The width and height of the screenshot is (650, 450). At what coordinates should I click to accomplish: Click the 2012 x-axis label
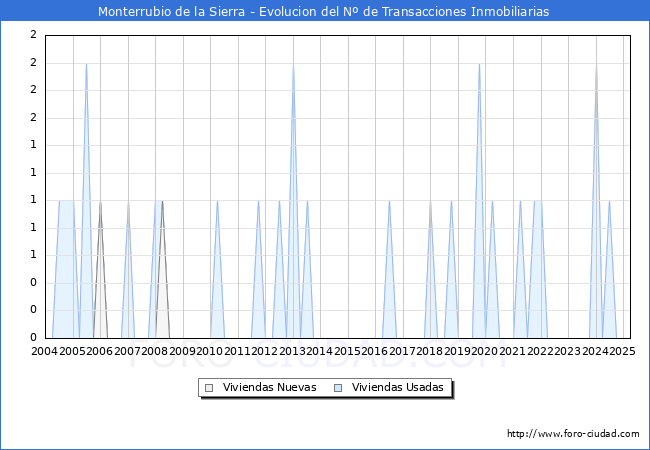point(265,351)
